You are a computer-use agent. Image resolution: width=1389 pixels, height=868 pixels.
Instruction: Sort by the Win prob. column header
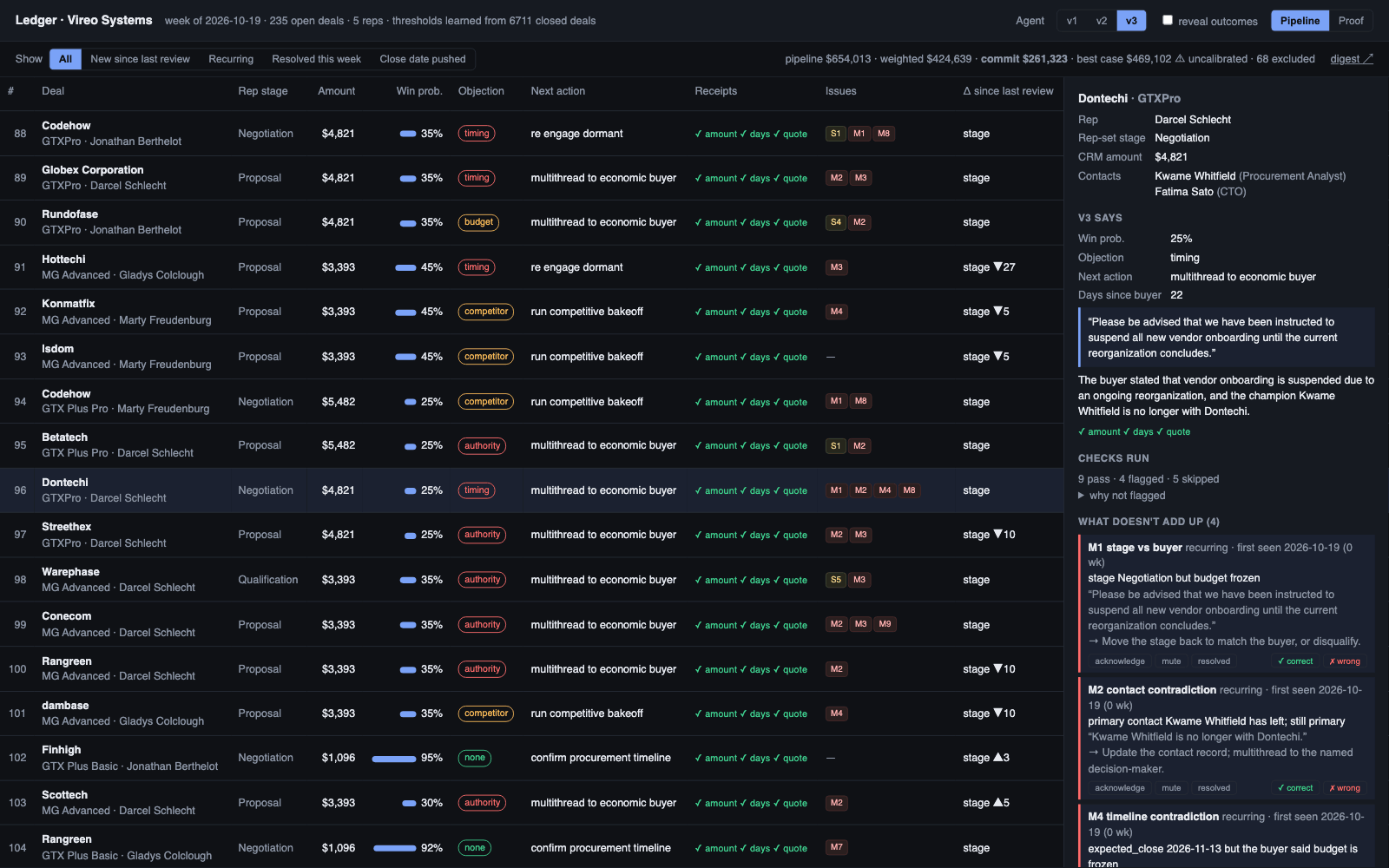[419, 91]
